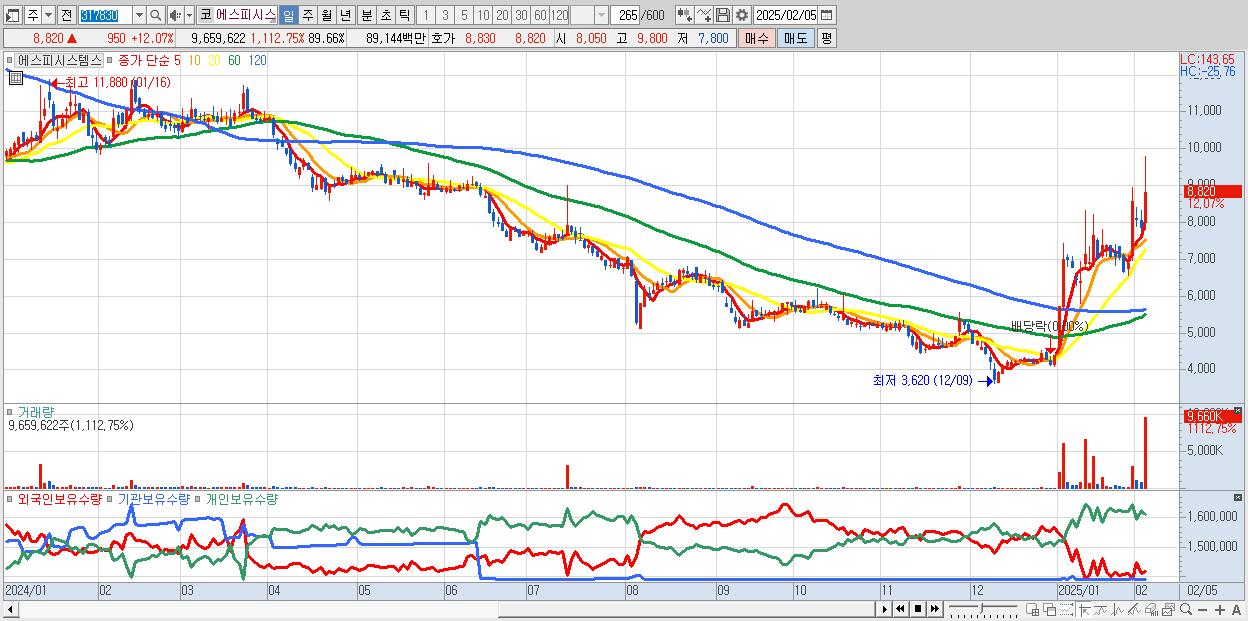1248x621 pixels.
Task: Click the play button in bottom bar
Action: point(884,609)
